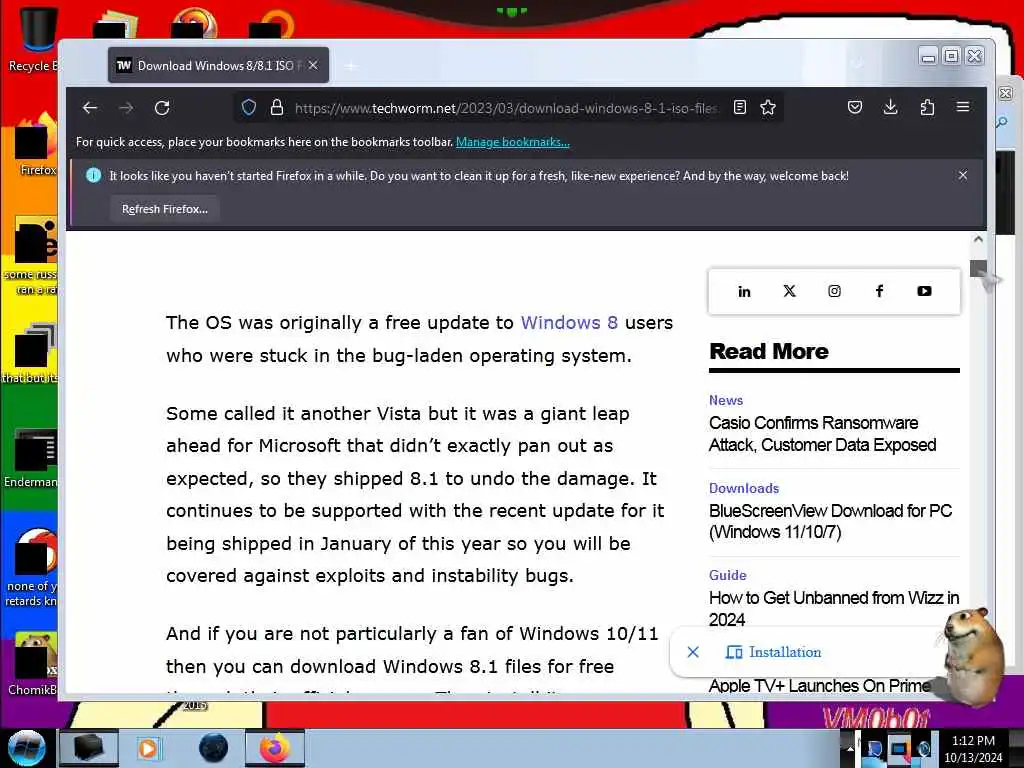Close the Download Windows 8/8.1 ISO tab
The image size is (1024, 768).
pyautogui.click(x=313, y=65)
